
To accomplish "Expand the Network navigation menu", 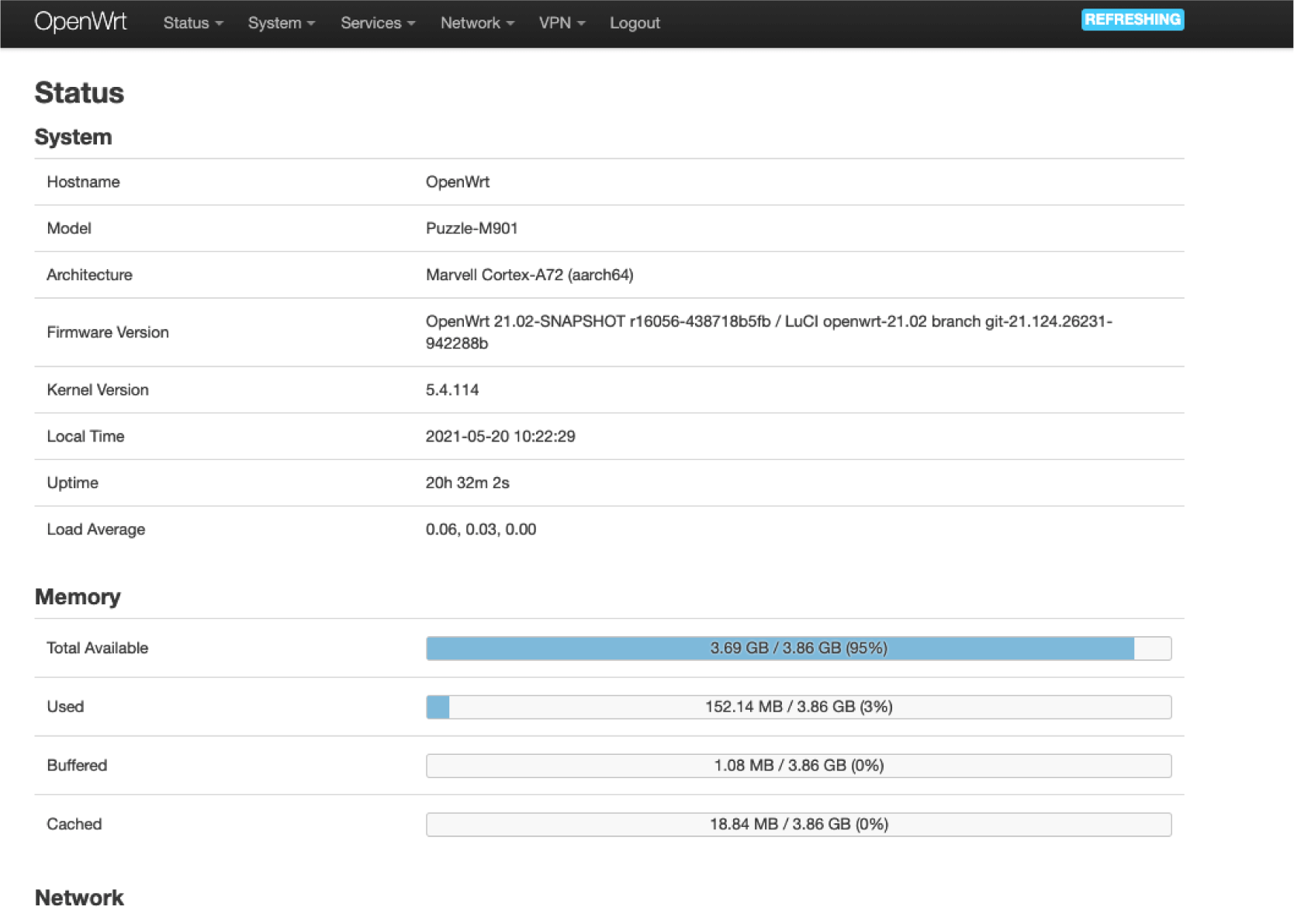I will click(x=477, y=23).
